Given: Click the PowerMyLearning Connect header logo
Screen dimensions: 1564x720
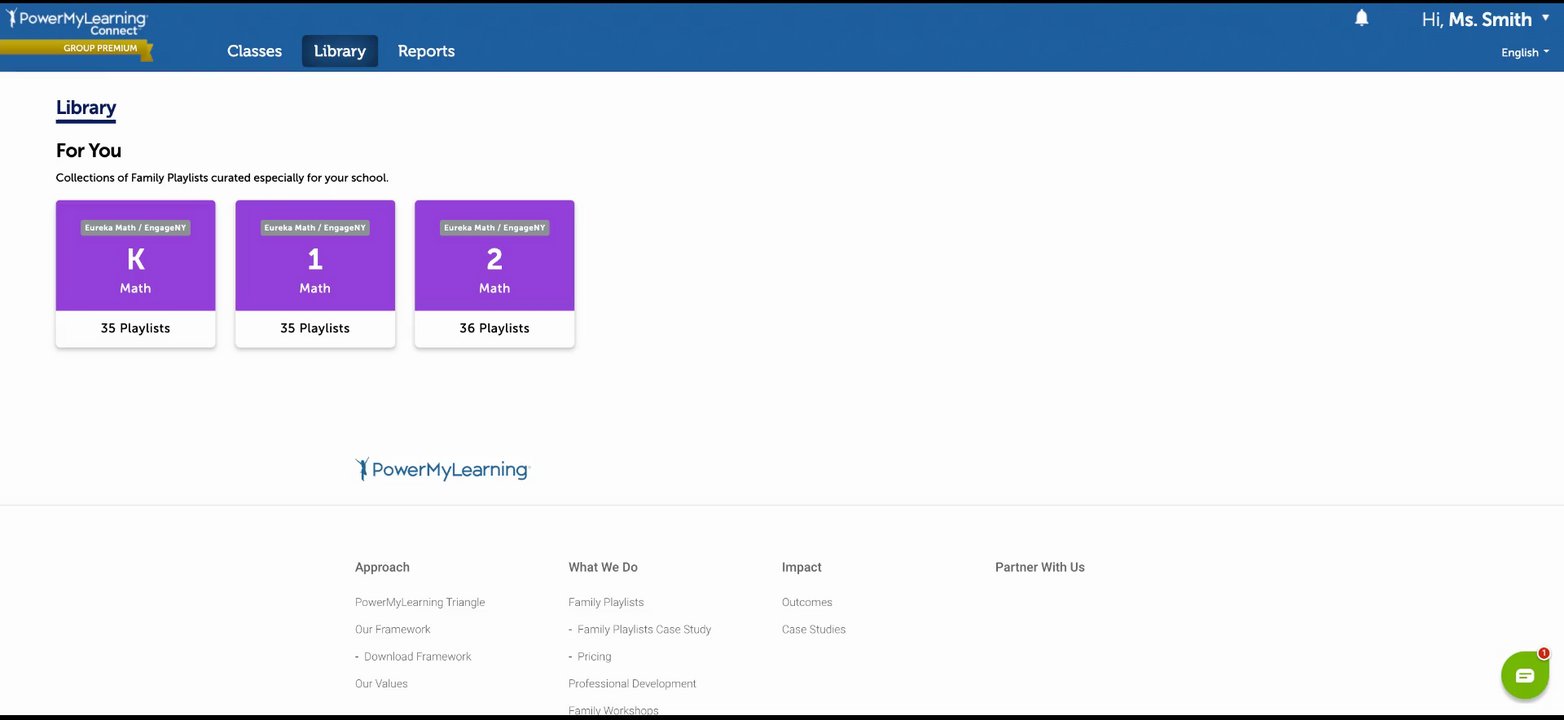Looking at the screenshot, I should pos(77,22).
